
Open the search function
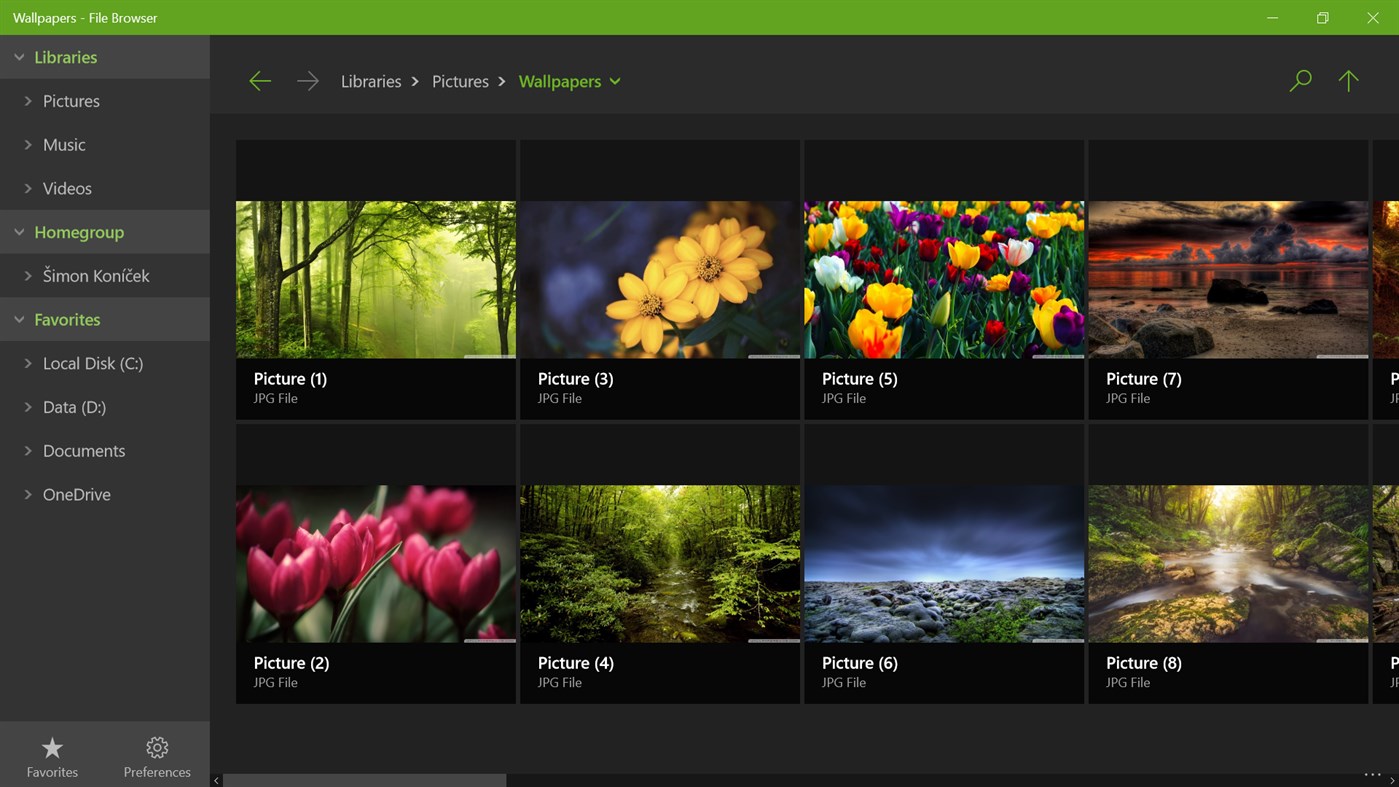(1299, 80)
